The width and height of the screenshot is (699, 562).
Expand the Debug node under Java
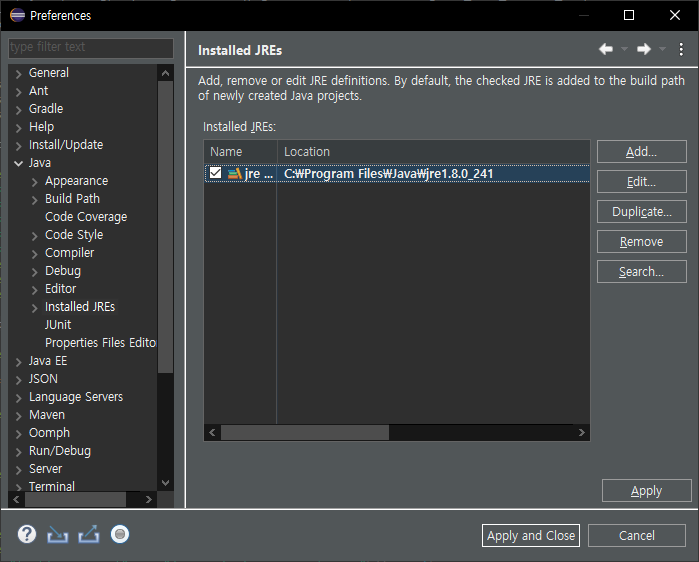click(34, 272)
